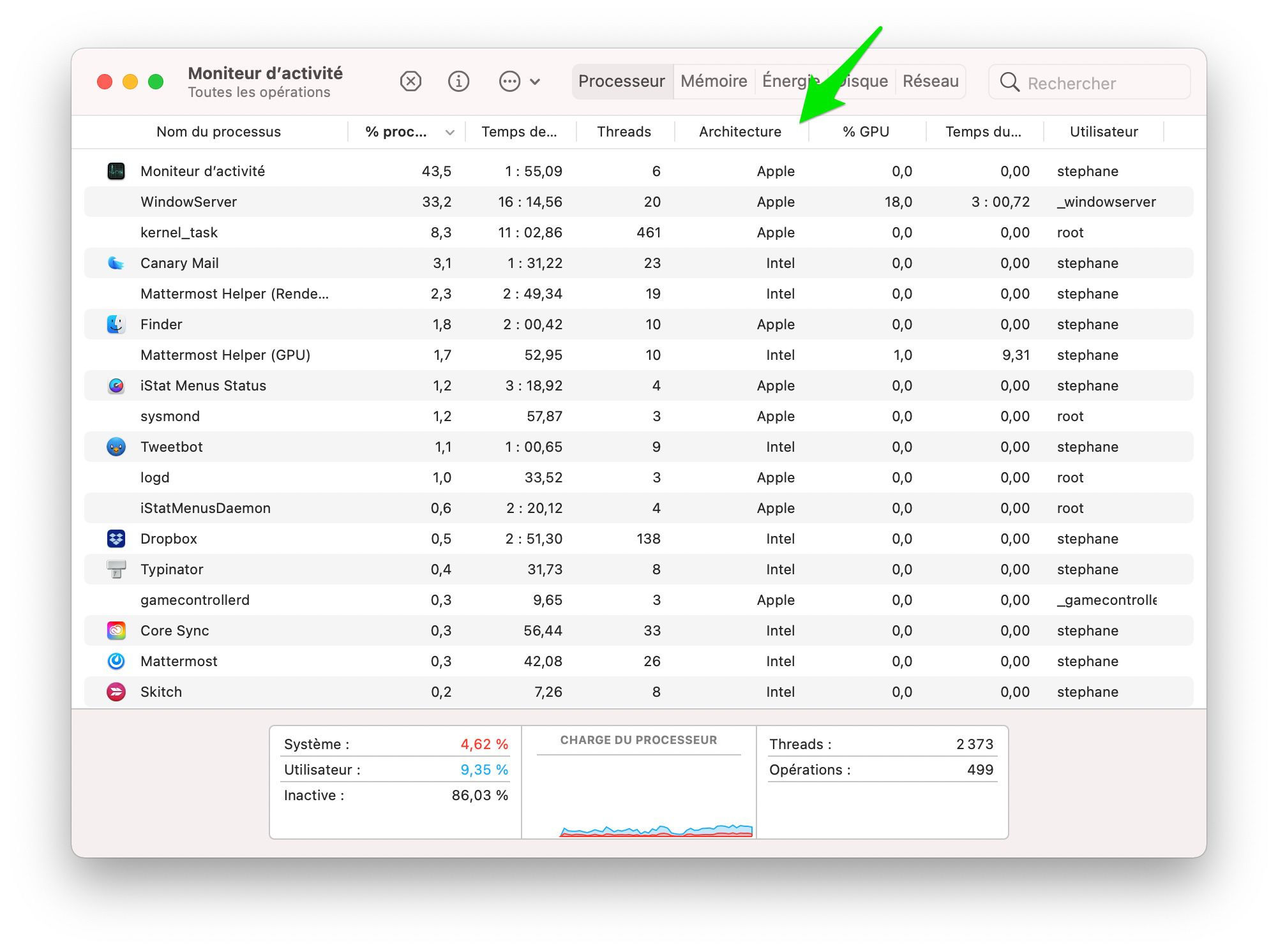Click the Toutes les opérations subtitle
Image resolution: width=1278 pixels, height=952 pixels.
click(x=259, y=93)
